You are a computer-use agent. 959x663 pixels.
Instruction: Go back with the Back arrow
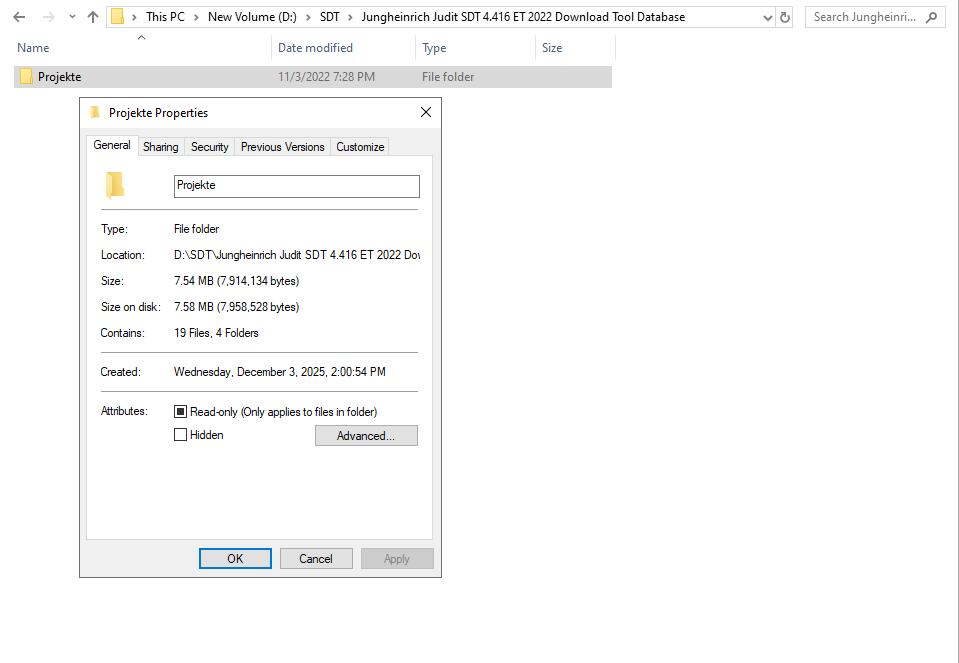click(19, 17)
